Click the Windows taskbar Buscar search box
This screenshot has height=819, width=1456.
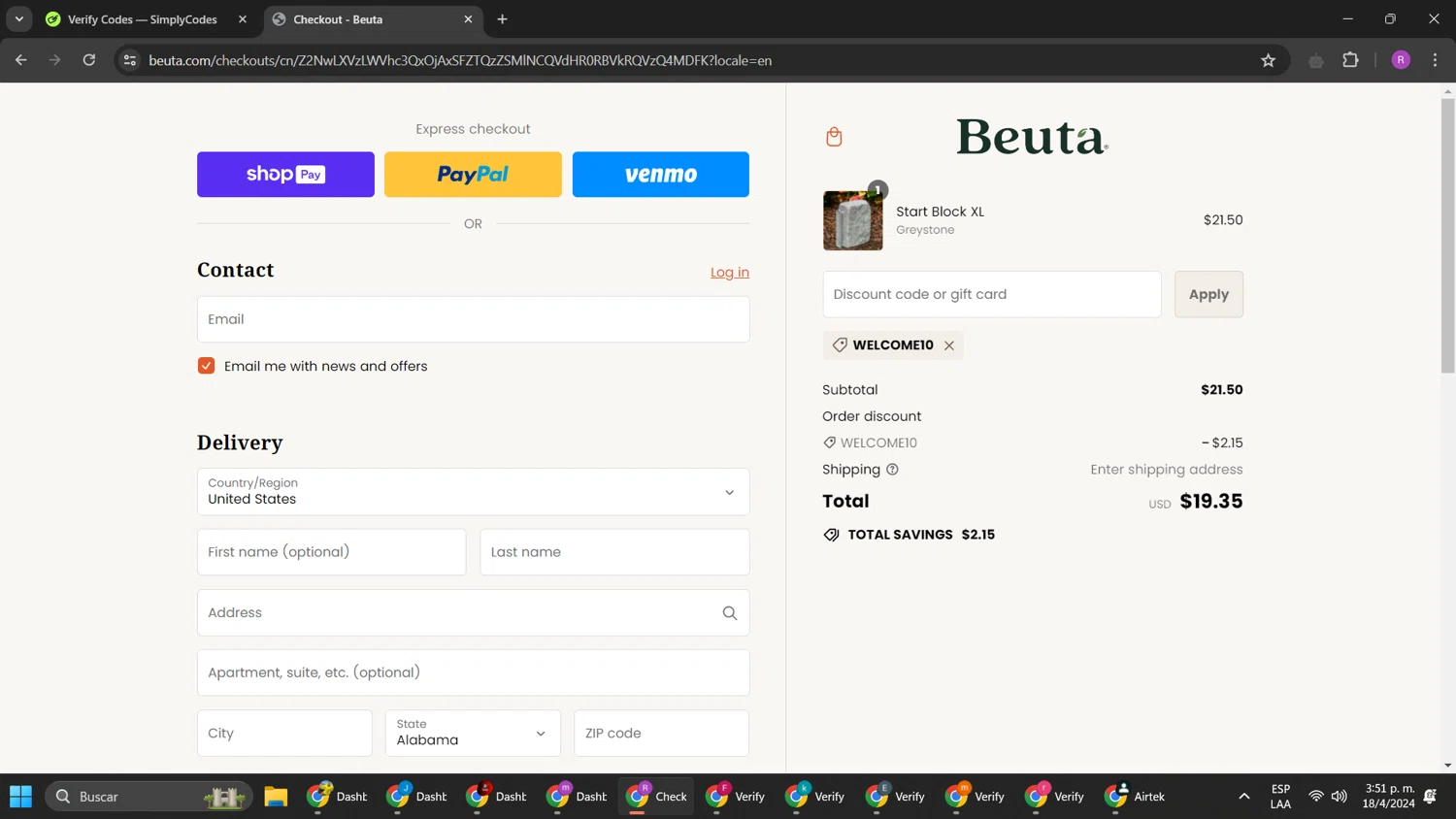[149, 797]
